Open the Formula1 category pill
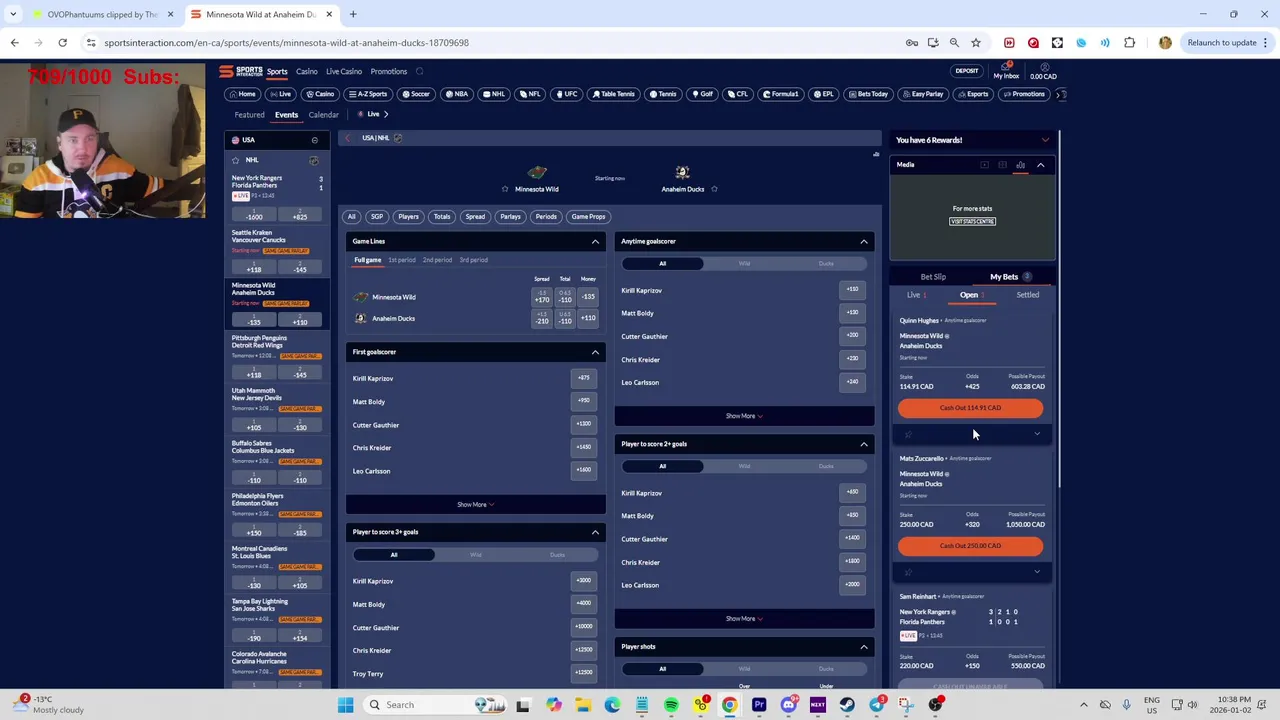The width and height of the screenshot is (1280, 720). point(780,94)
